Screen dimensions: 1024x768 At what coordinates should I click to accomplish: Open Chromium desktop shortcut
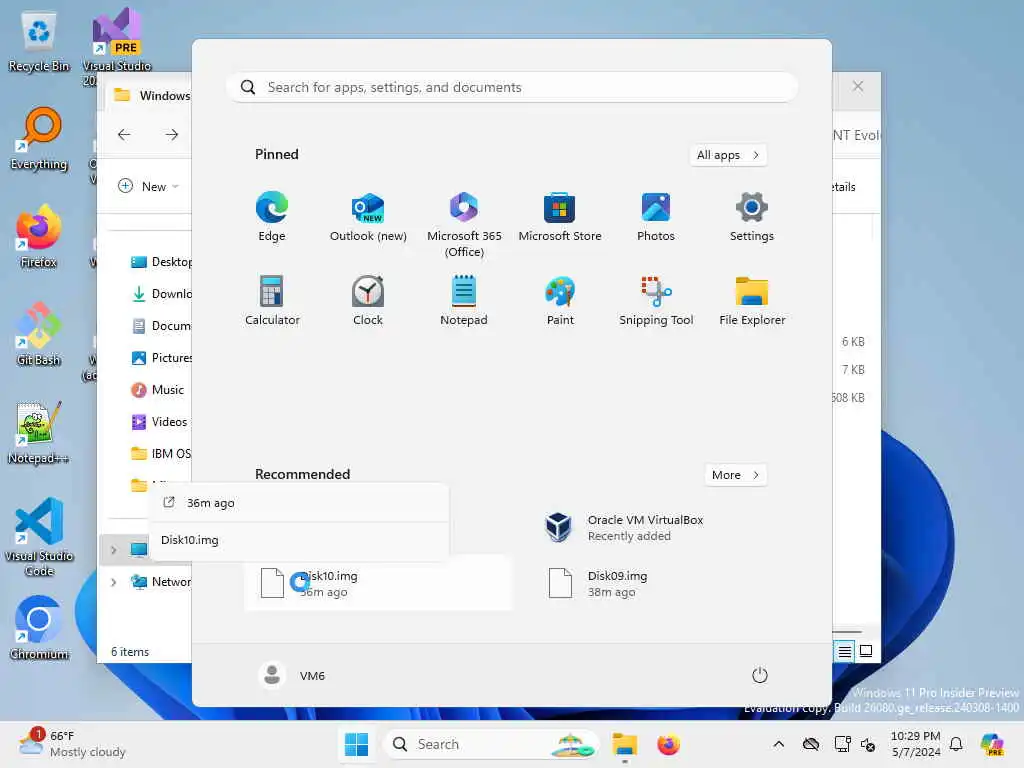(x=39, y=628)
